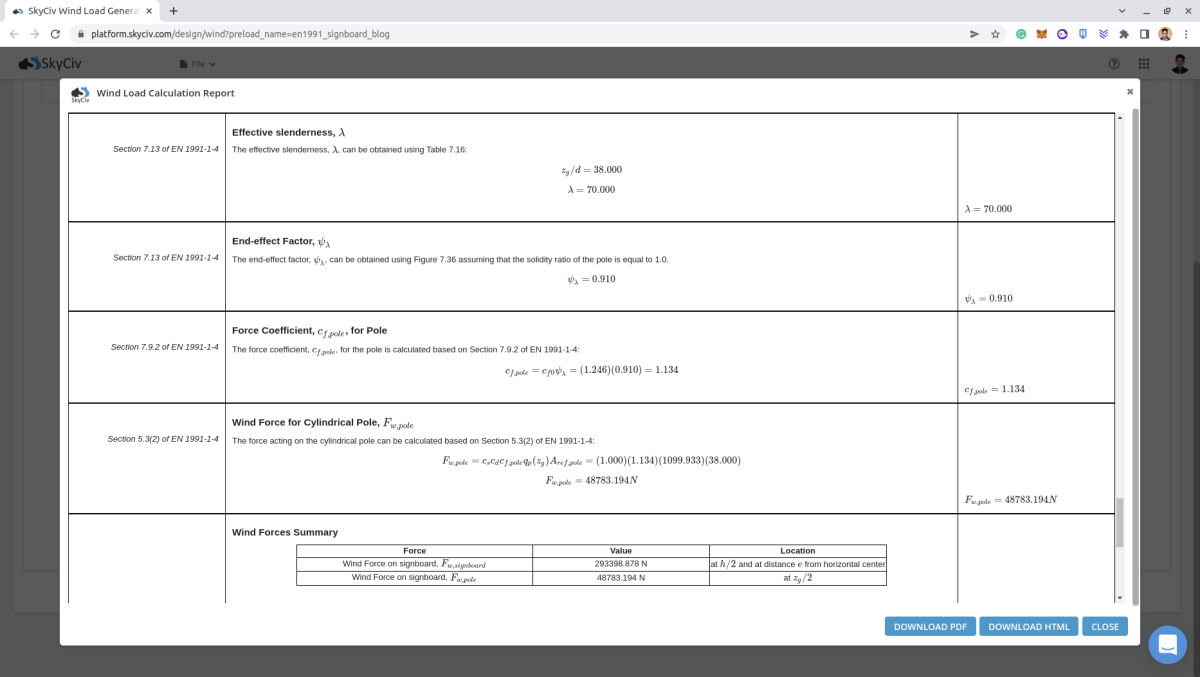Click the SkyCiv logo in header
The image size is (1200, 677).
50,64
